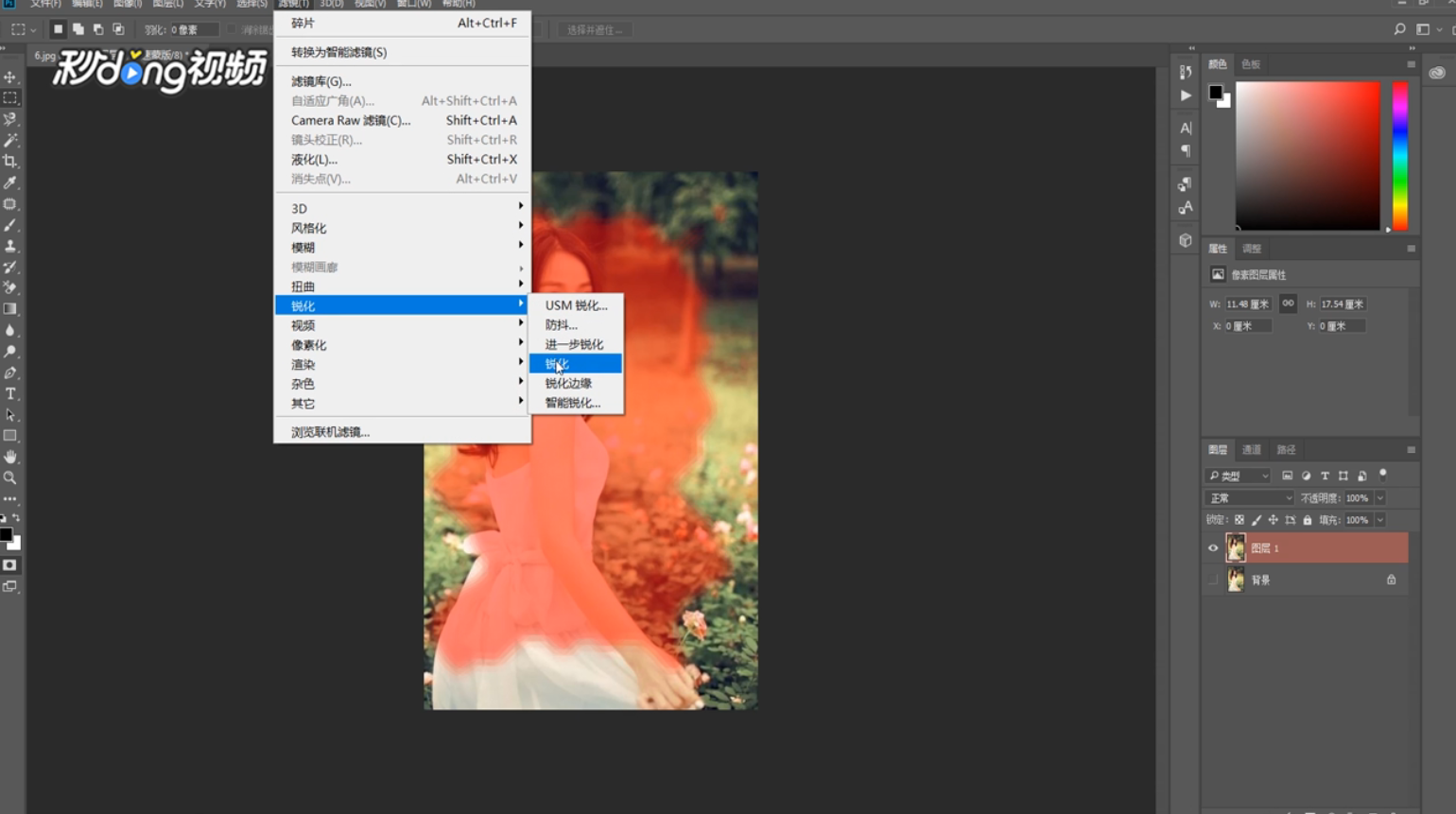Click 浏览联机滤镜... entry
This screenshot has height=814, width=1456.
[x=402, y=432]
